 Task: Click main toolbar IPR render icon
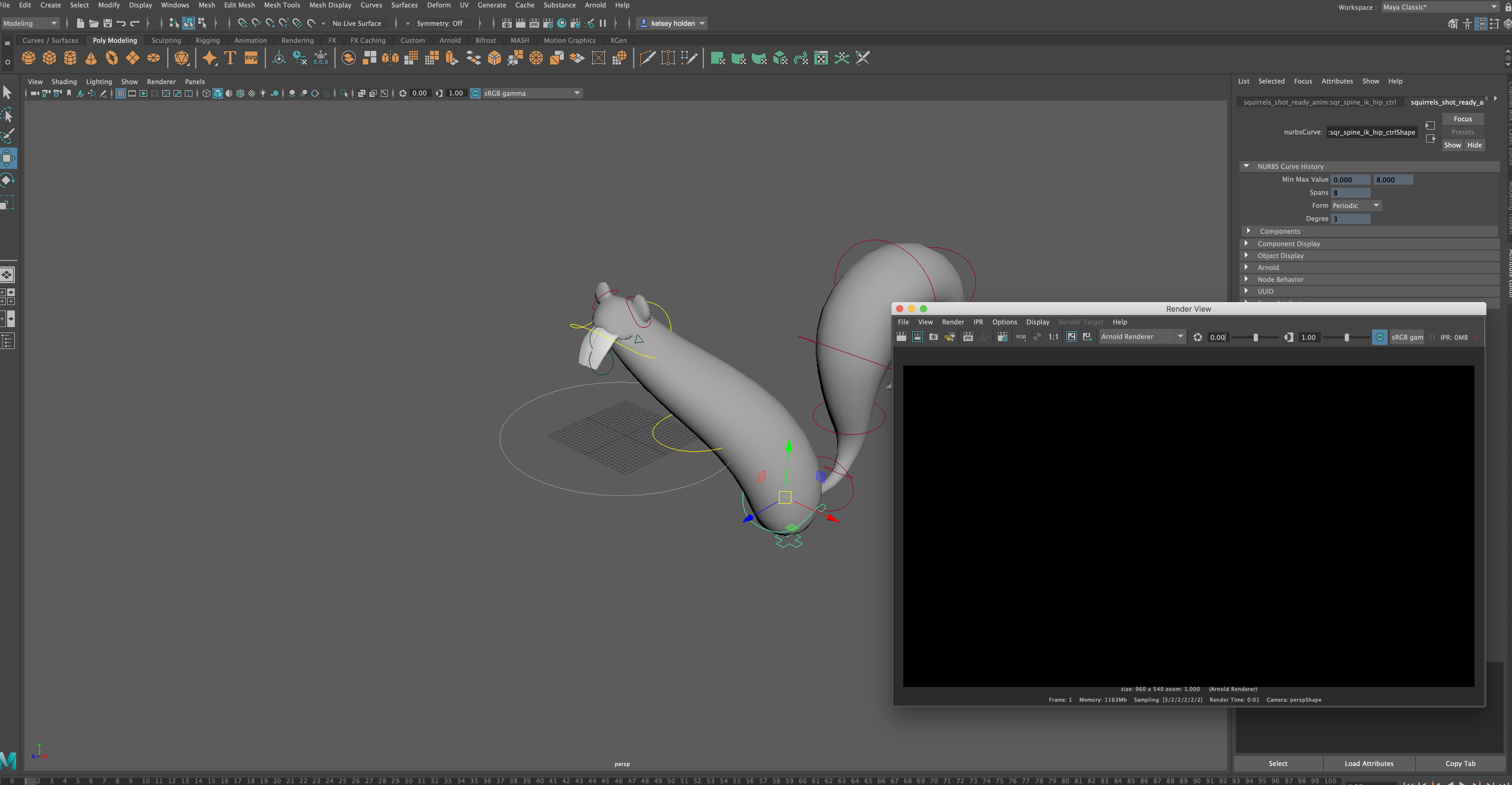(x=534, y=23)
